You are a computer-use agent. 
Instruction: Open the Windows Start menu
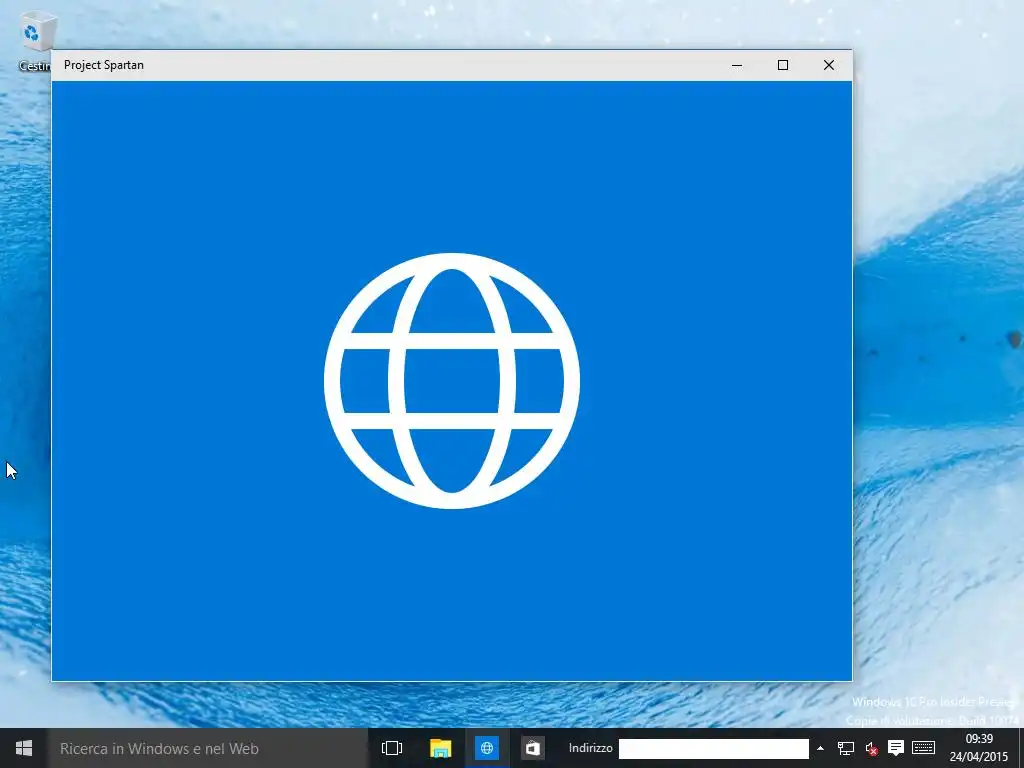pos(24,748)
